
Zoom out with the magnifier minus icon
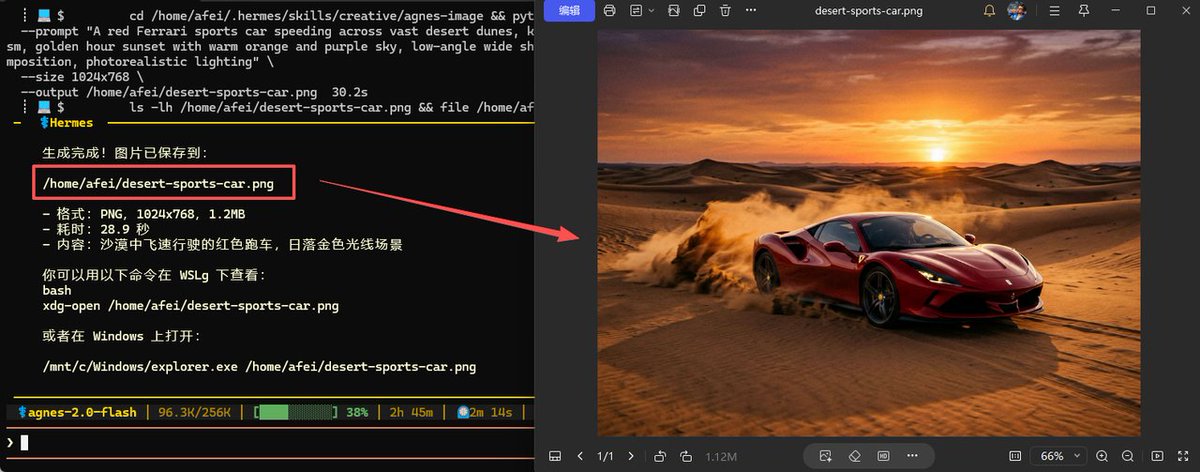click(x=1128, y=456)
